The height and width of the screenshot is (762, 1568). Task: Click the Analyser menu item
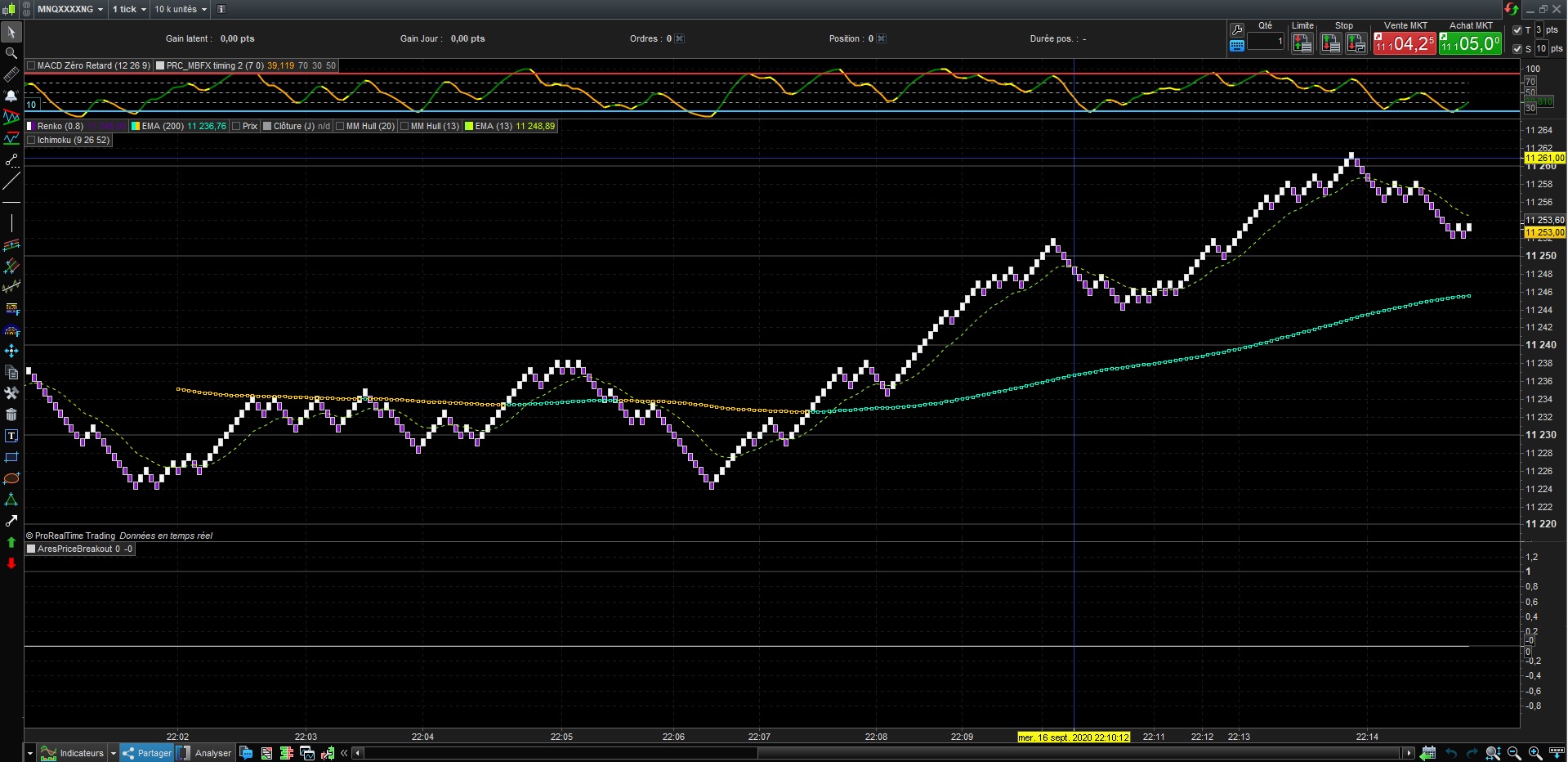click(212, 753)
